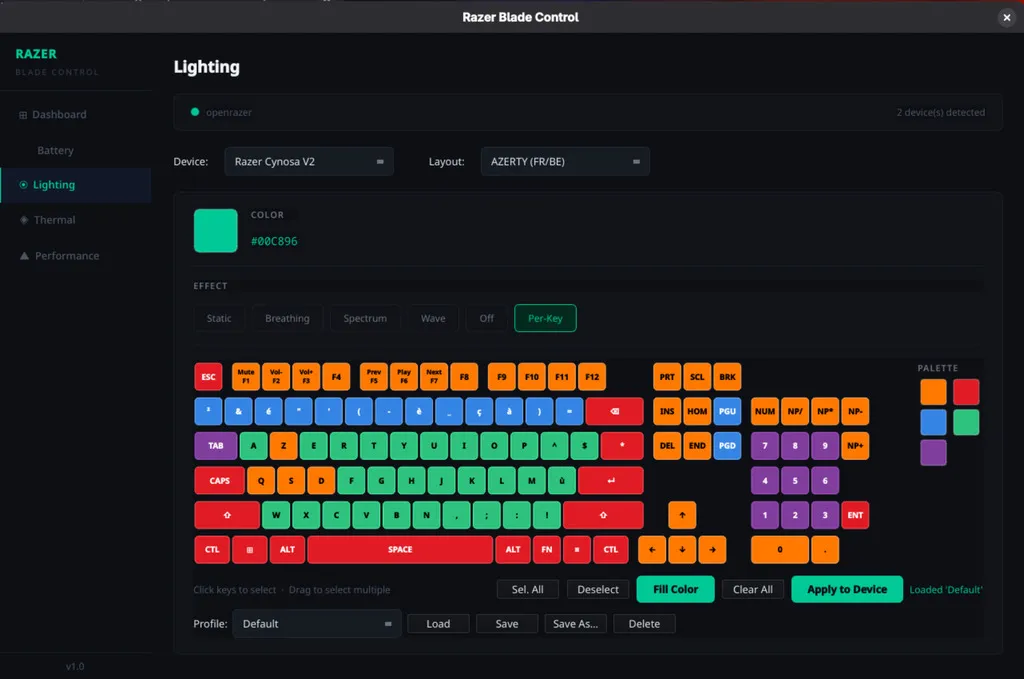Click the Fill Color button
Screen dimensions: 1024x679
(x=675, y=589)
